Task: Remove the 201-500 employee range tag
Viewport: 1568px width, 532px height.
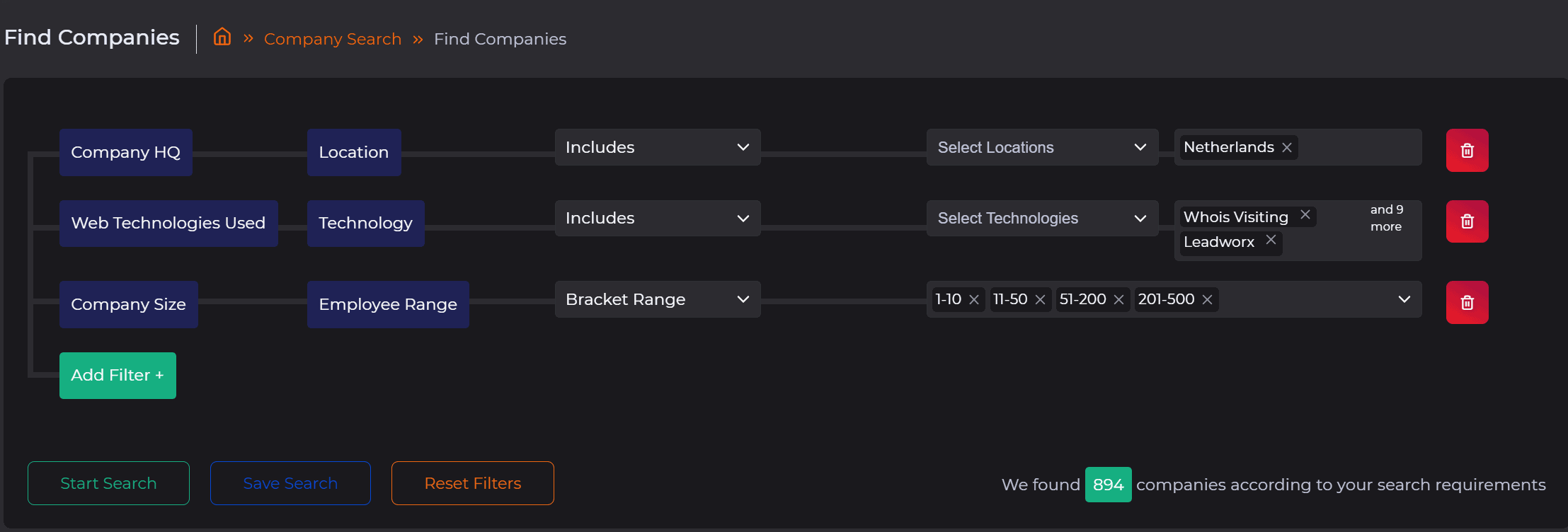Action: (x=1208, y=300)
